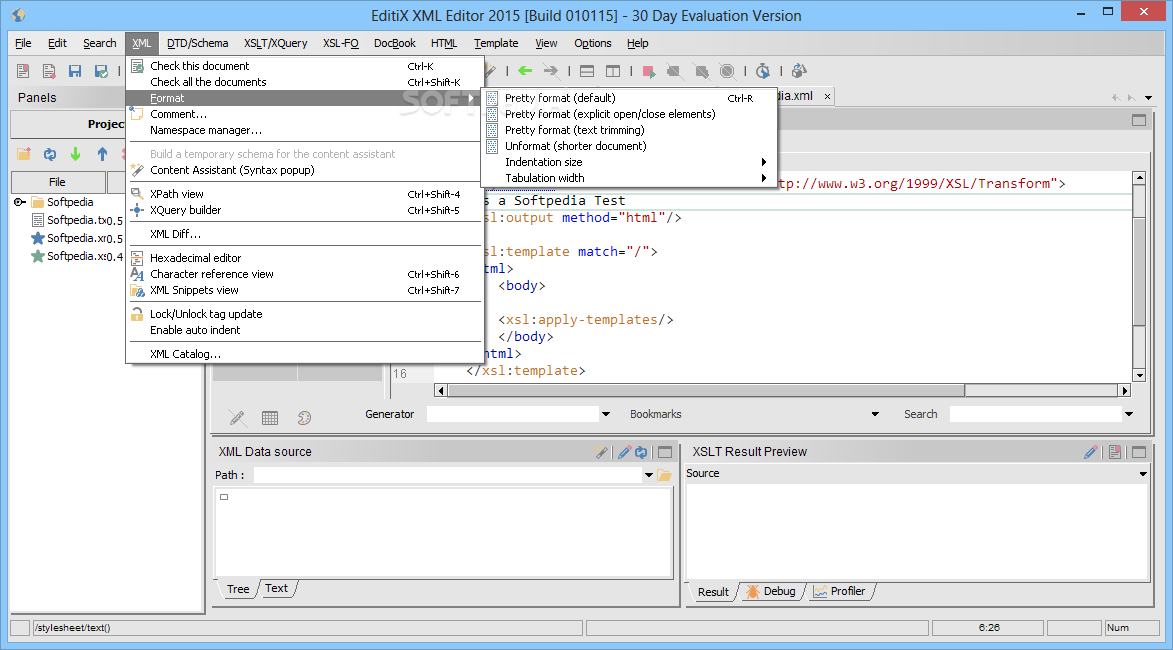The height and width of the screenshot is (650, 1173).
Task: Choose Pretty format (default)
Action: [628, 98]
